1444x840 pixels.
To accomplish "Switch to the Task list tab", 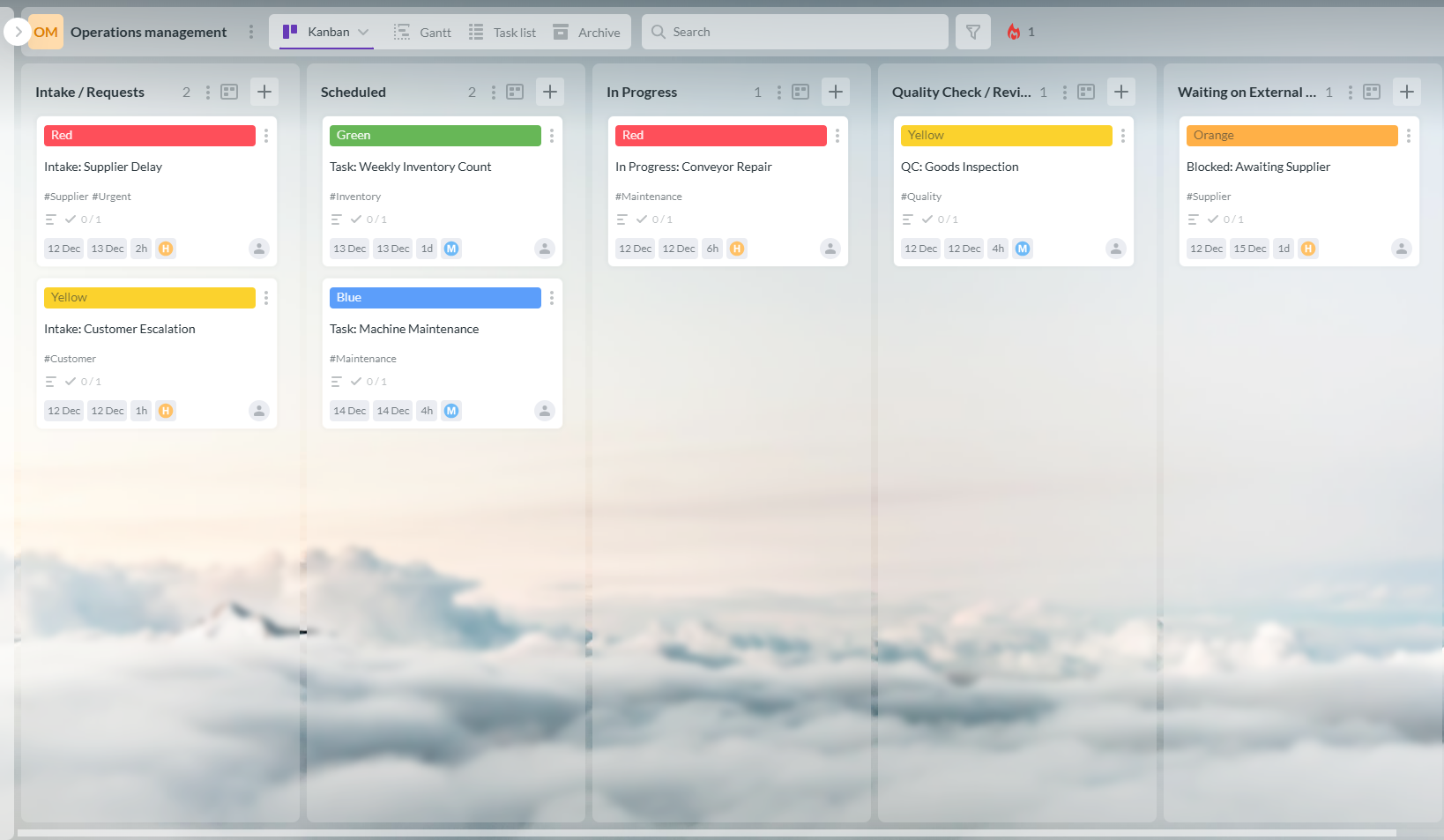I will click(503, 31).
